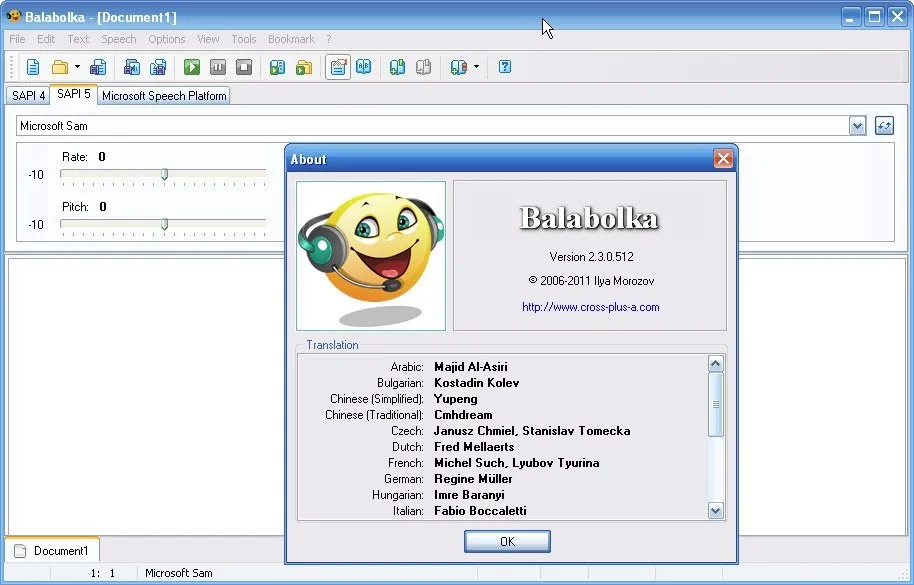Open the Bookmark menu
The height and width of the screenshot is (585, 914).
point(291,39)
